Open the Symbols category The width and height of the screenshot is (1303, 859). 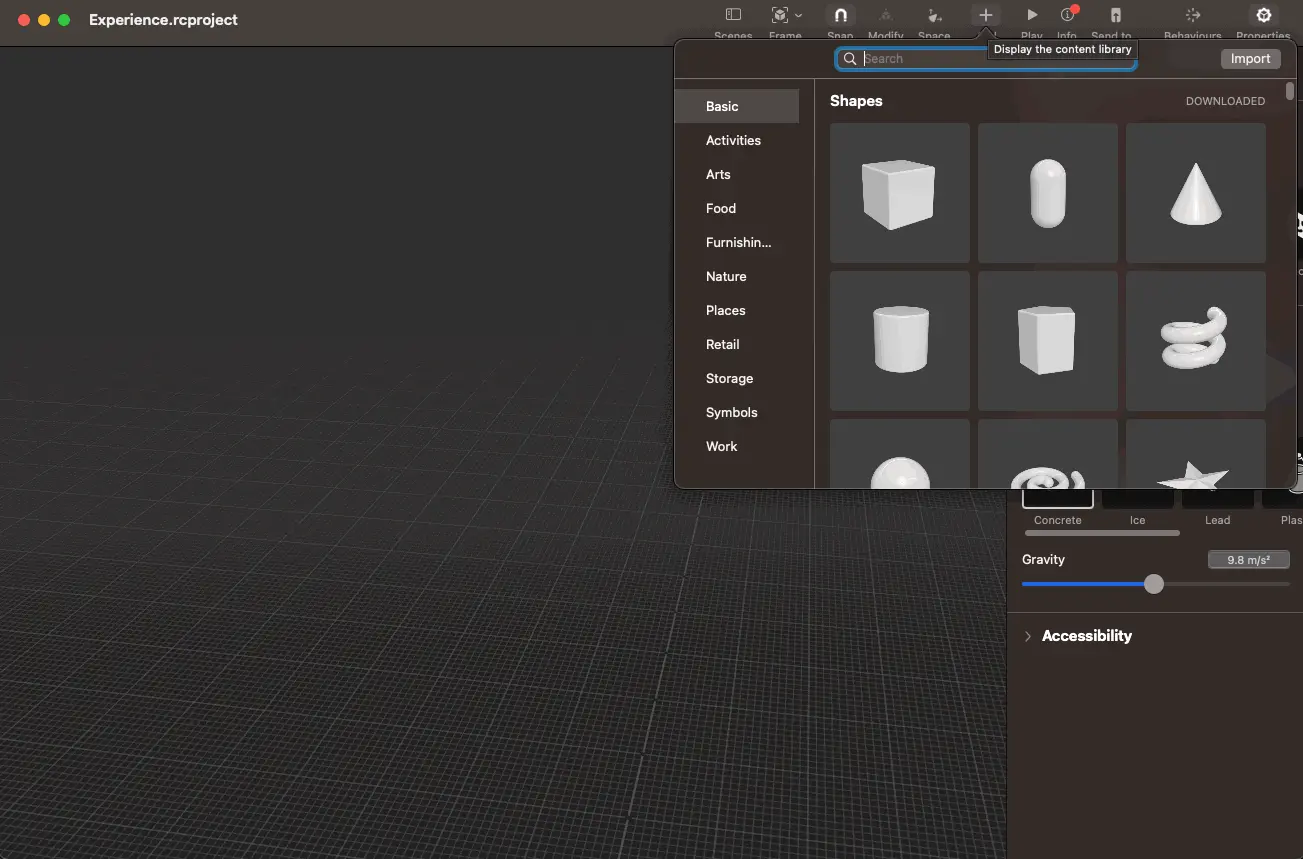[731, 413]
